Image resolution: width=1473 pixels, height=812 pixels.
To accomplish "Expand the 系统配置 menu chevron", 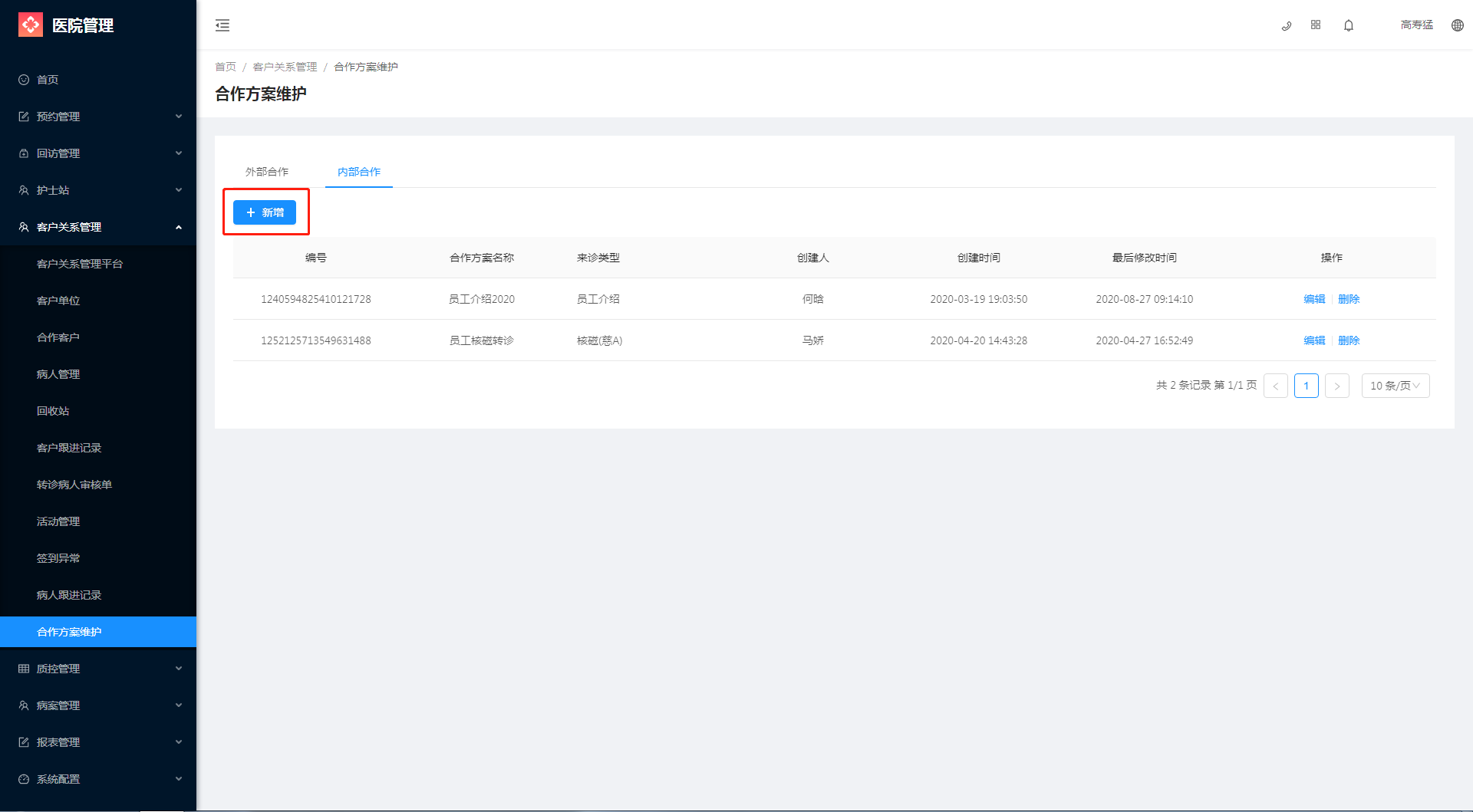I will 179,779.
